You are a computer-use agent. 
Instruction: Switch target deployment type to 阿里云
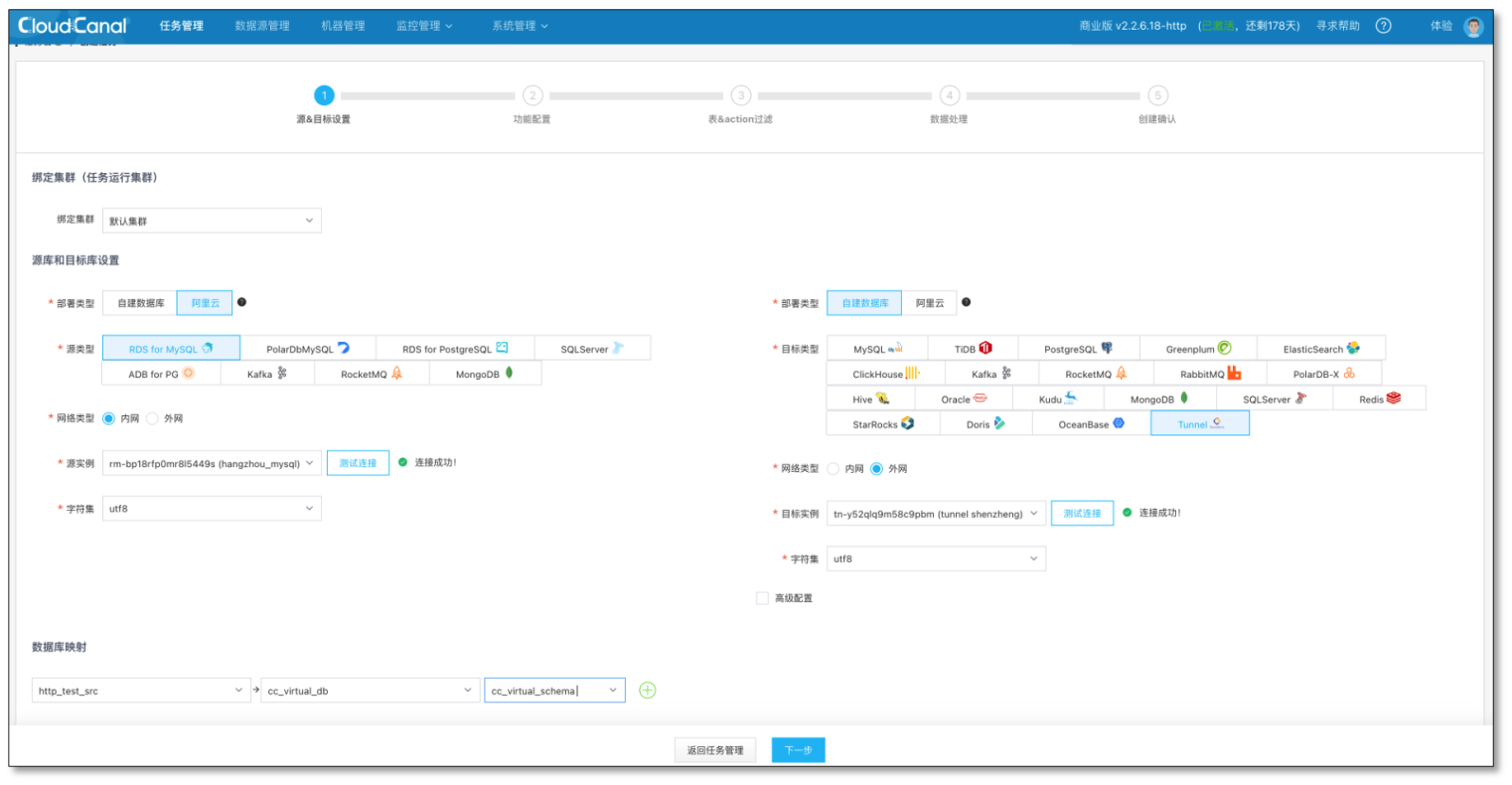[x=930, y=303]
